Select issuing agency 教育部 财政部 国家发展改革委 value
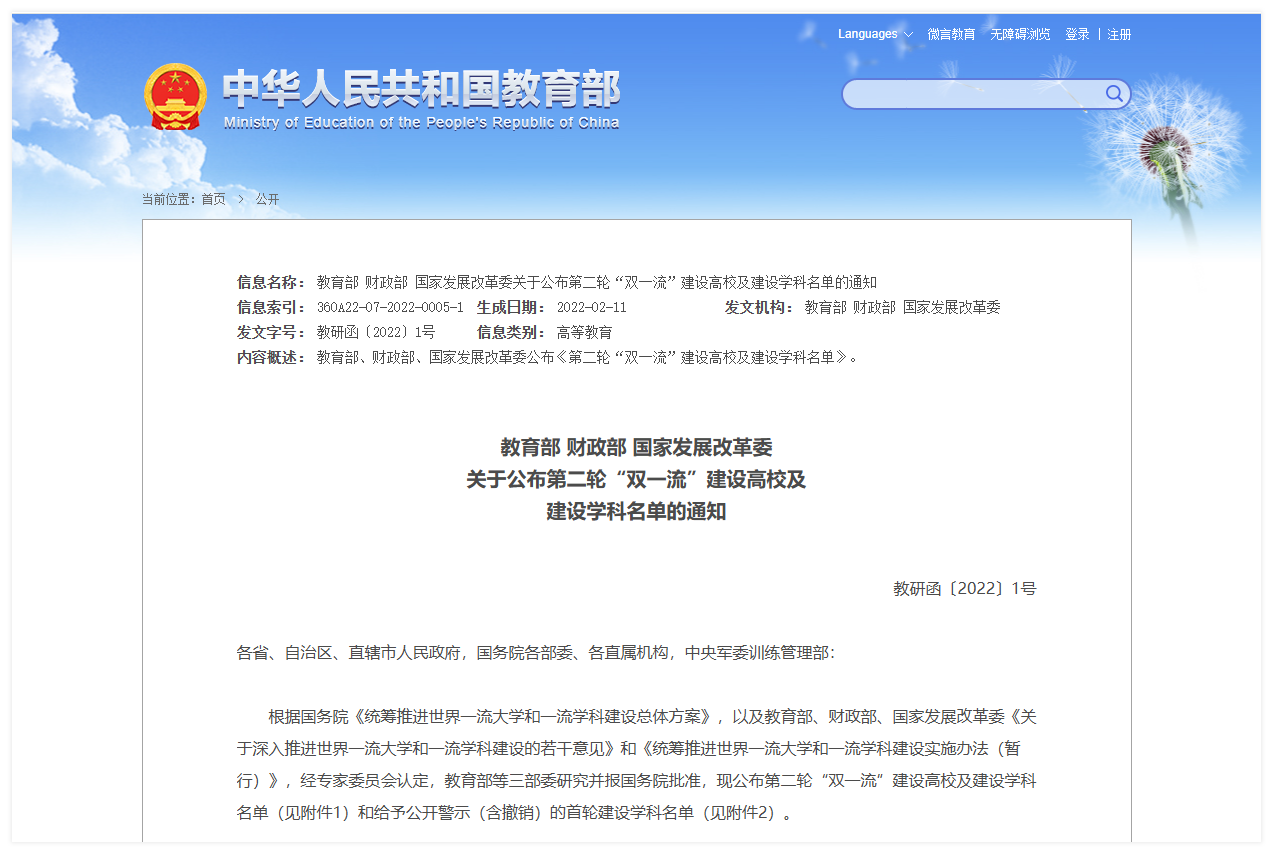The height and width of the screenshot is (856, 1269). (903, 308)
